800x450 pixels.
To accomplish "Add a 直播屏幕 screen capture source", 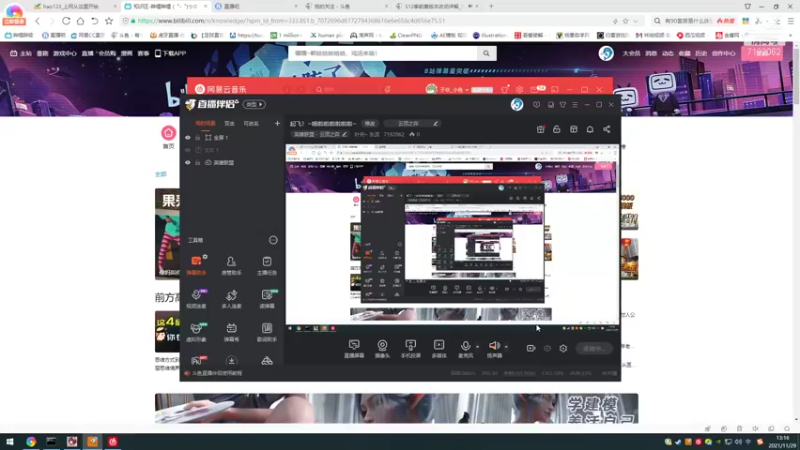I will coord(354,349).
